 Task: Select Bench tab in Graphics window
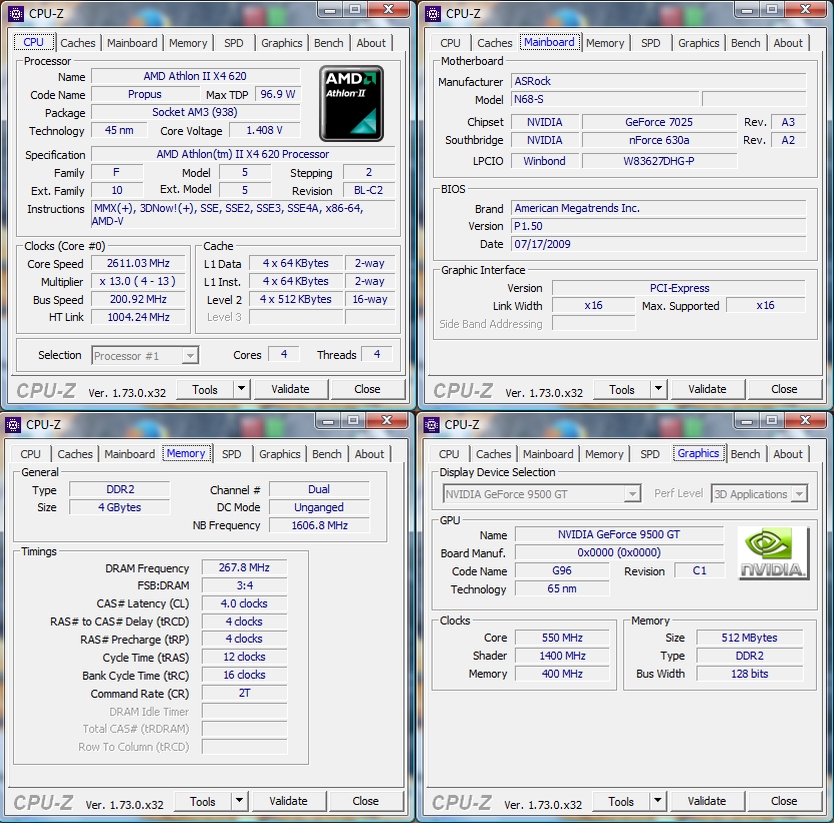click(x=745, y=454)
